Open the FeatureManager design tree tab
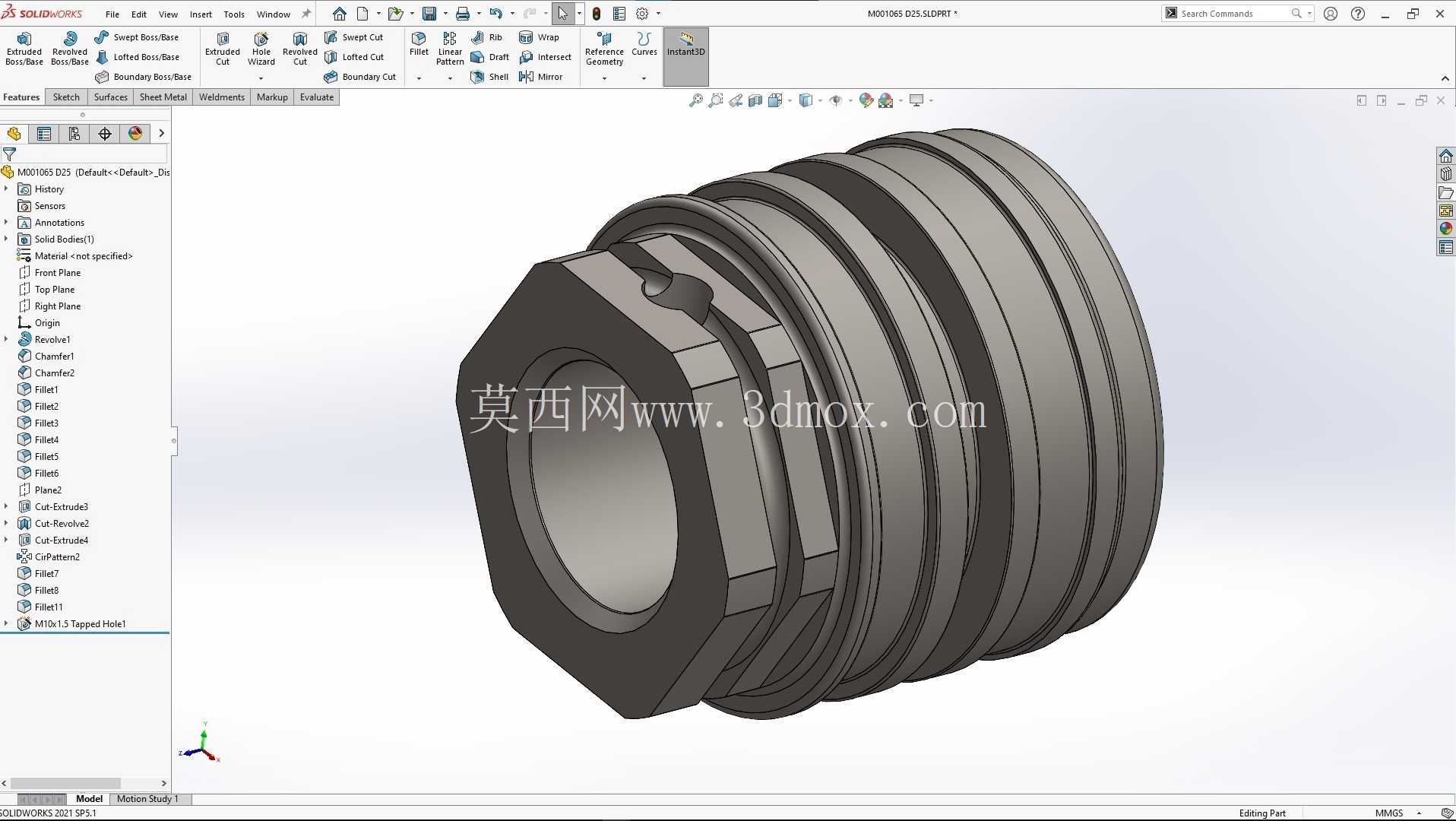This screenshot has width=1456, height=821. tap(14, 134)
